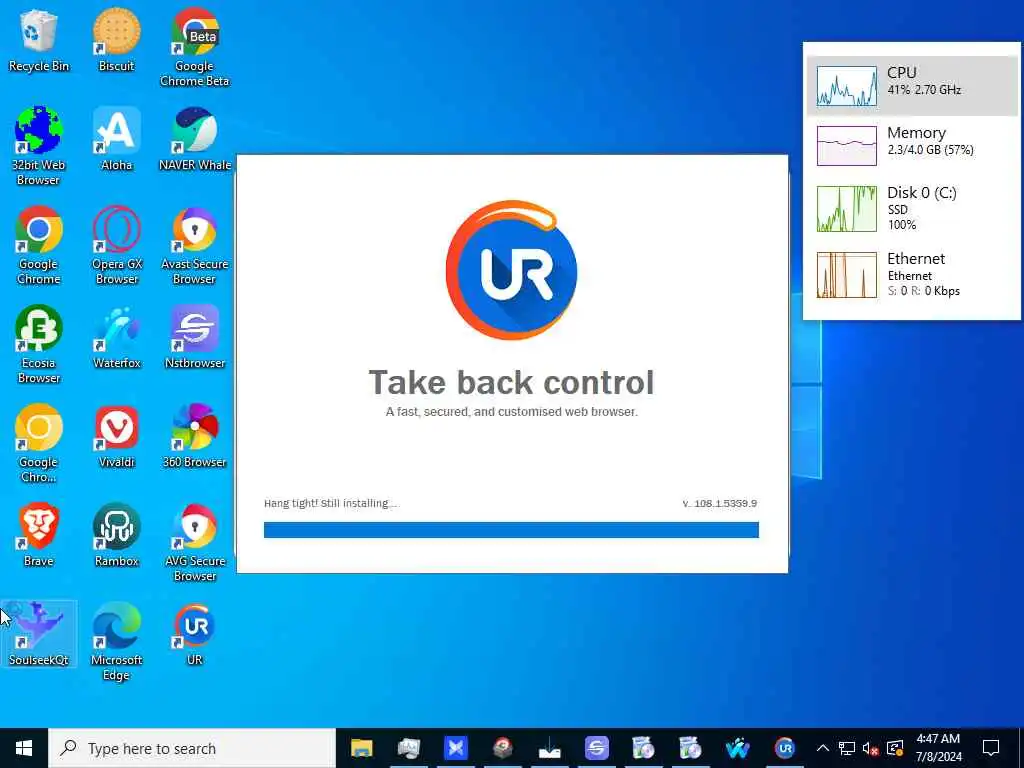Viewport: 1024px width, 768px height.
Task: Select the Disk 0 (C:) entry
Action: coord(912,208)
